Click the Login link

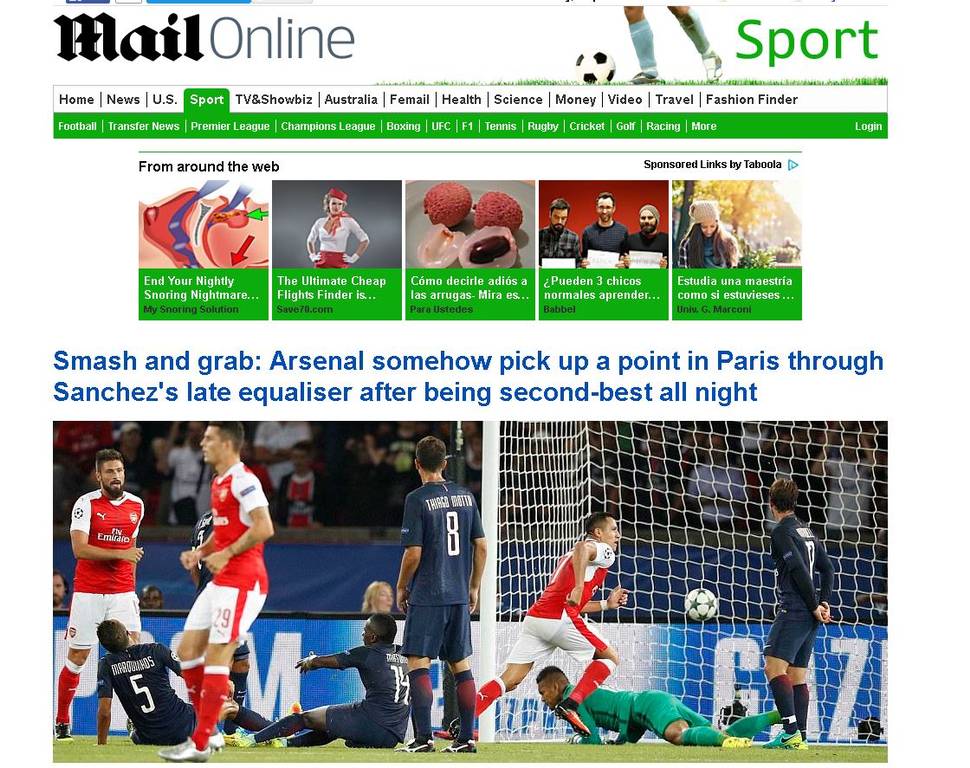coord(868,126)
